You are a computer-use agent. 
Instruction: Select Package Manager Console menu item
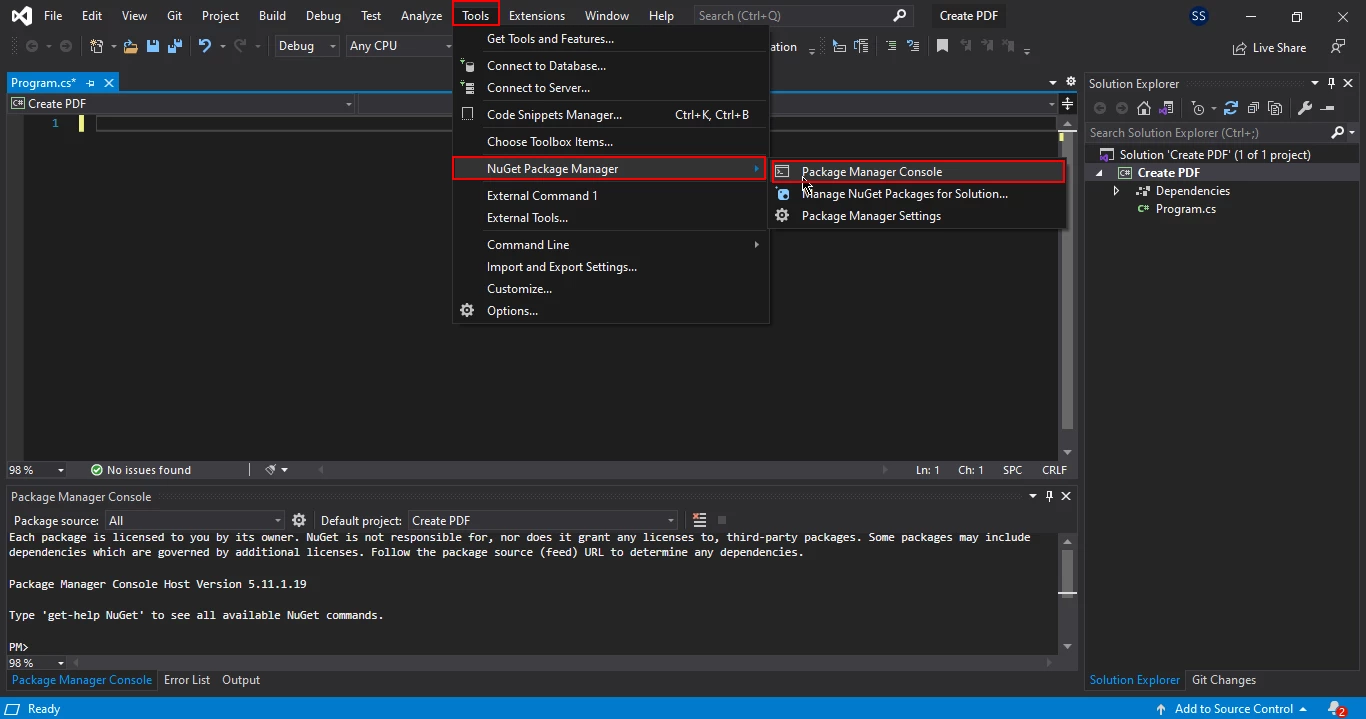click(871, 172)
